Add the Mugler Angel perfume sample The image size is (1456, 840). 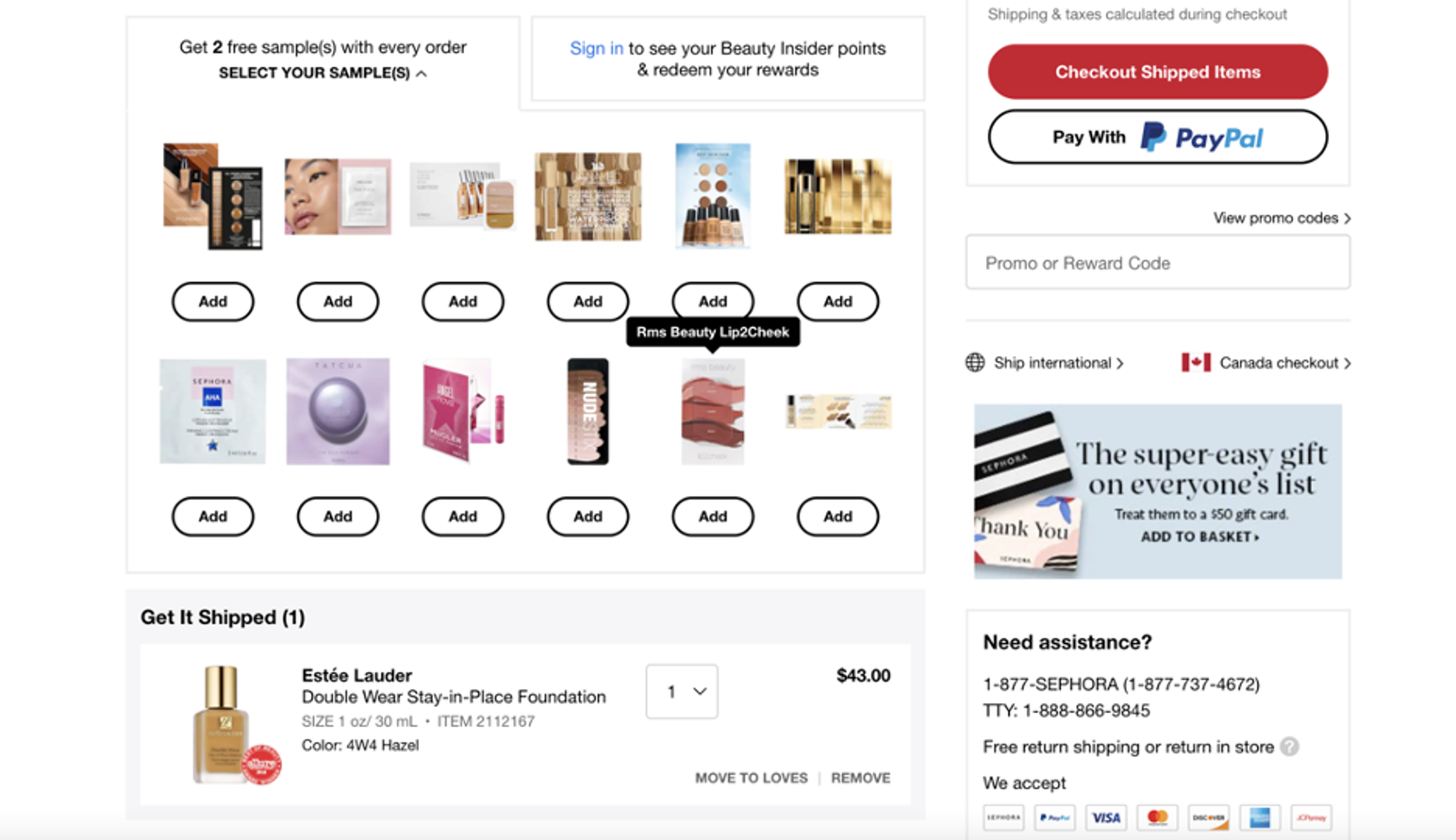463,517
